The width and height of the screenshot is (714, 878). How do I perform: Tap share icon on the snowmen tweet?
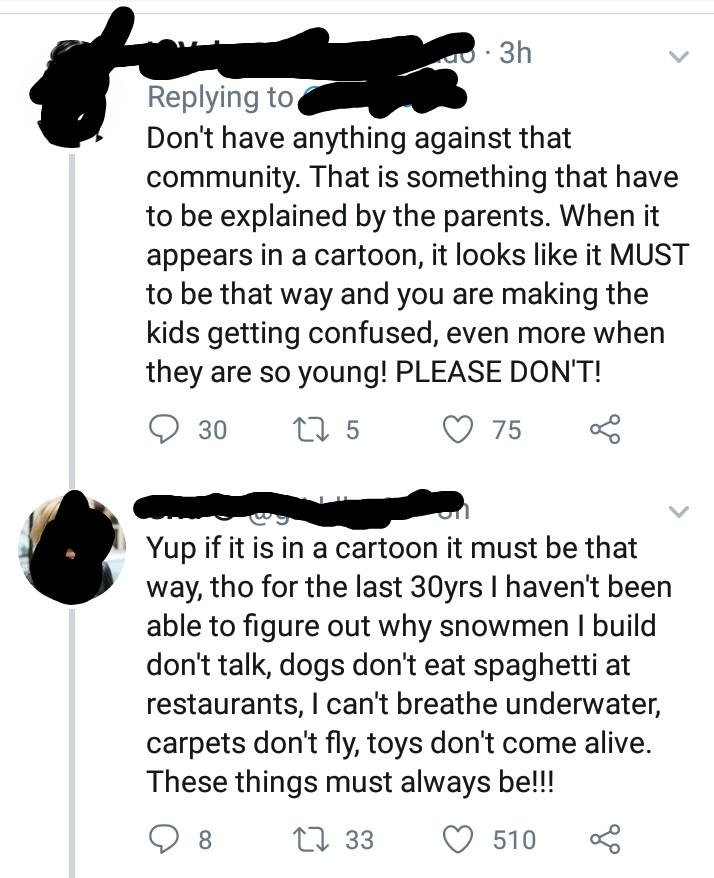(x=605, y=839)
